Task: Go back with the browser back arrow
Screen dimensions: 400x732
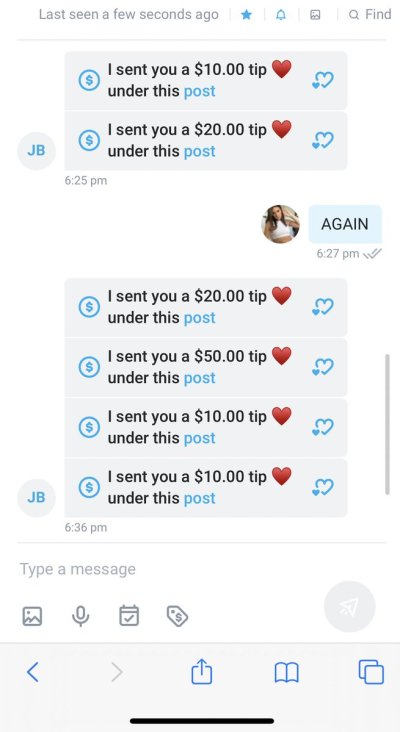Action: coord(33,672)
